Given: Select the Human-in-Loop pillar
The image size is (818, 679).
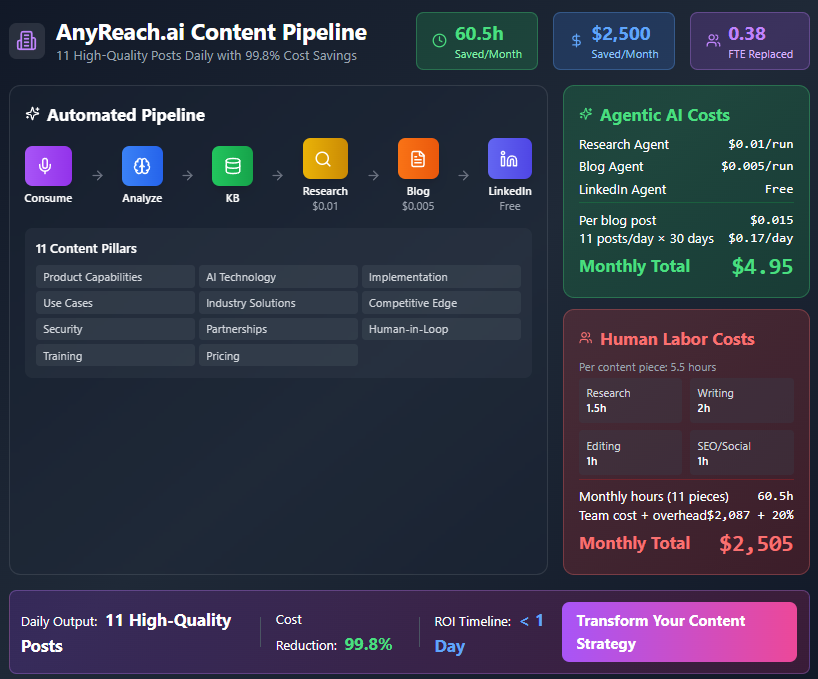Looking at the screenshot, I should [x=441, y=329].
